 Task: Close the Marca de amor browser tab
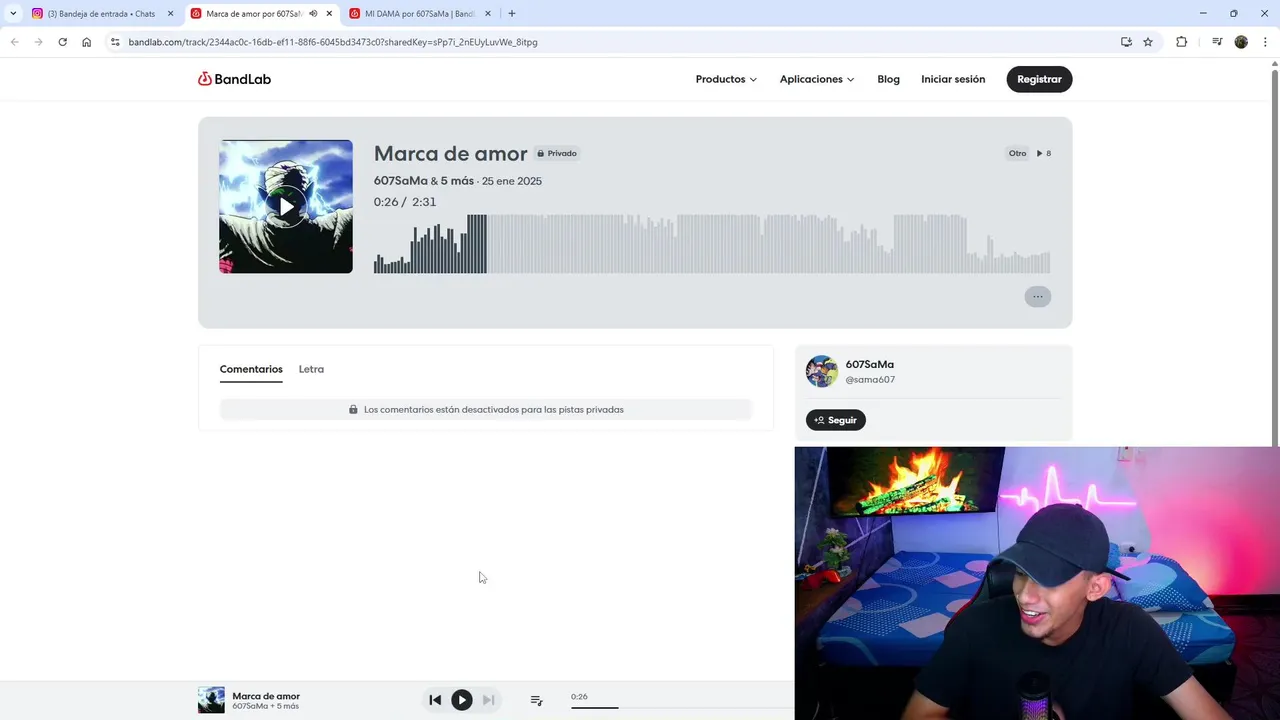pos(329,14)
